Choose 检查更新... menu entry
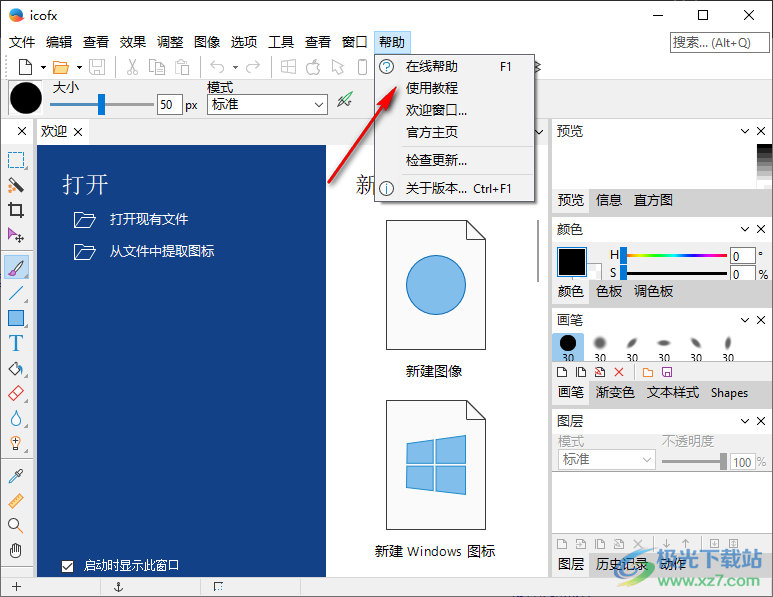Viewport: 773px width, 597px height. pyautogui.click(x=455, y=160)
